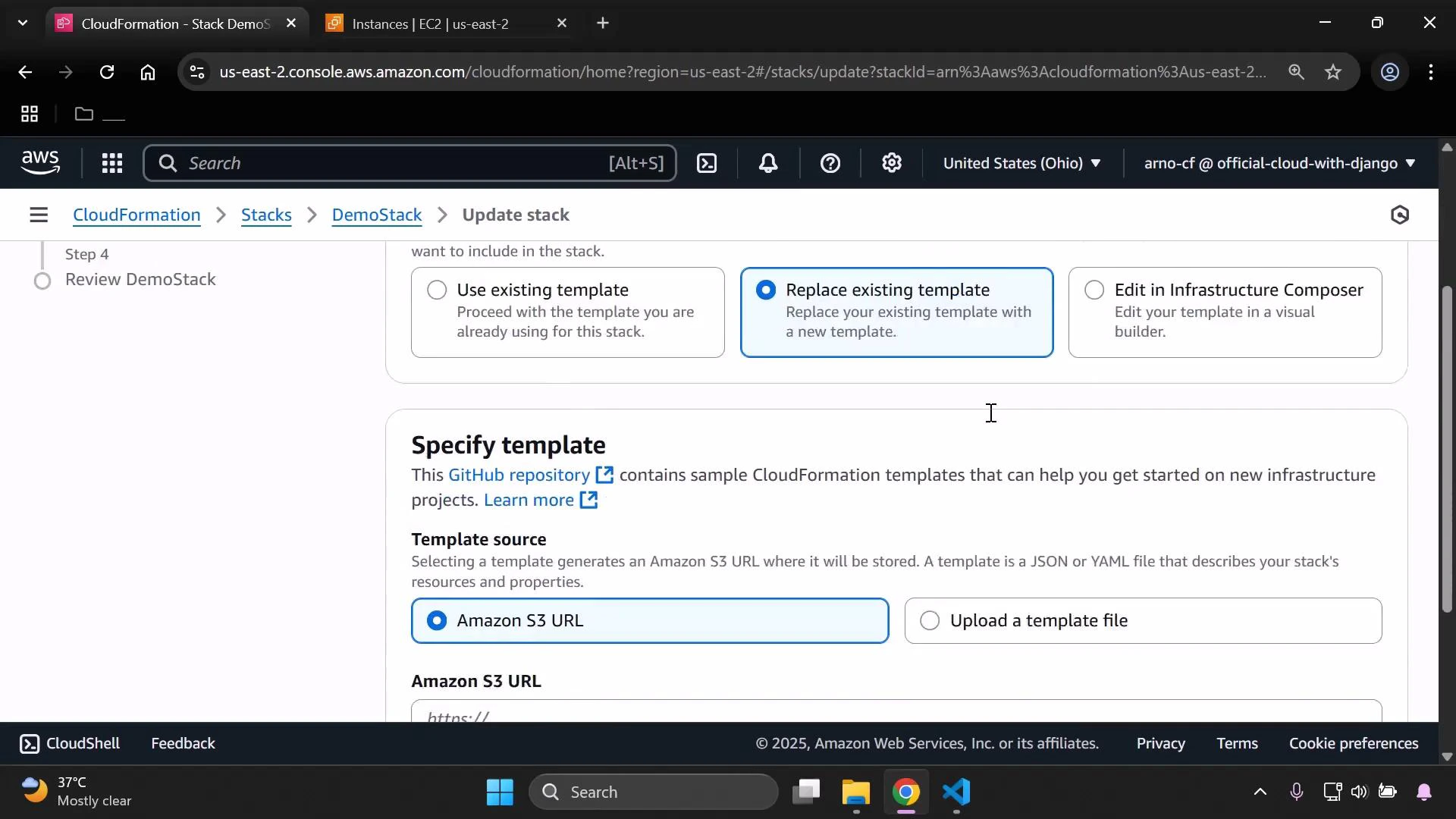Image resolution: width=1456 pixels, height=819 pixels.
Task: Close the EC2 Instances browser tab
Action: point(561,24)
